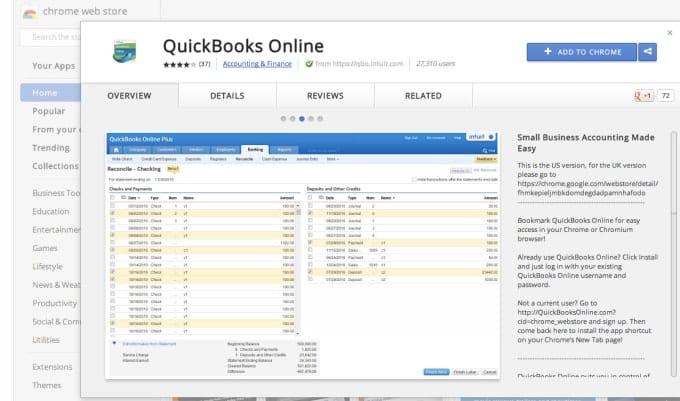Click the share icon button

(647, 52)
